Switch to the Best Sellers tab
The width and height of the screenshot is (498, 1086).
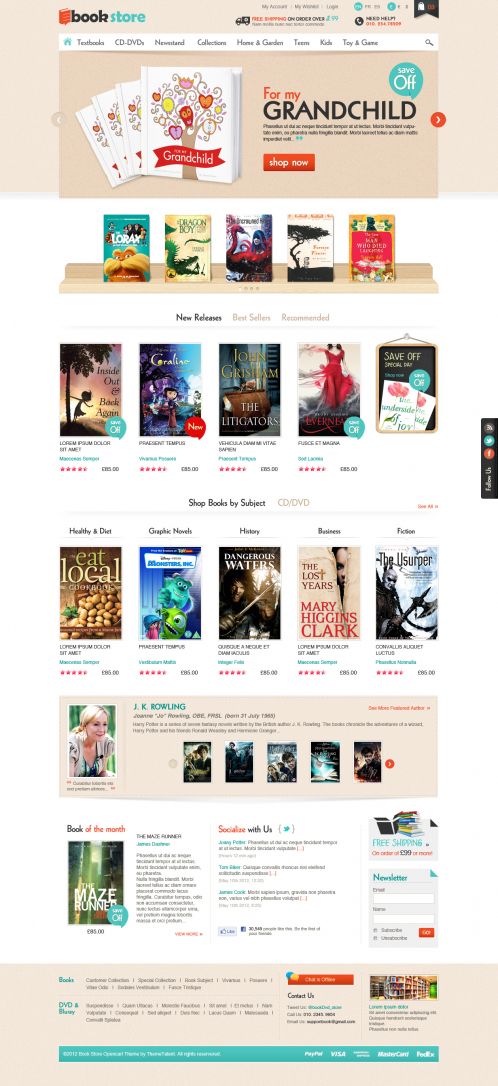(251, 317)
